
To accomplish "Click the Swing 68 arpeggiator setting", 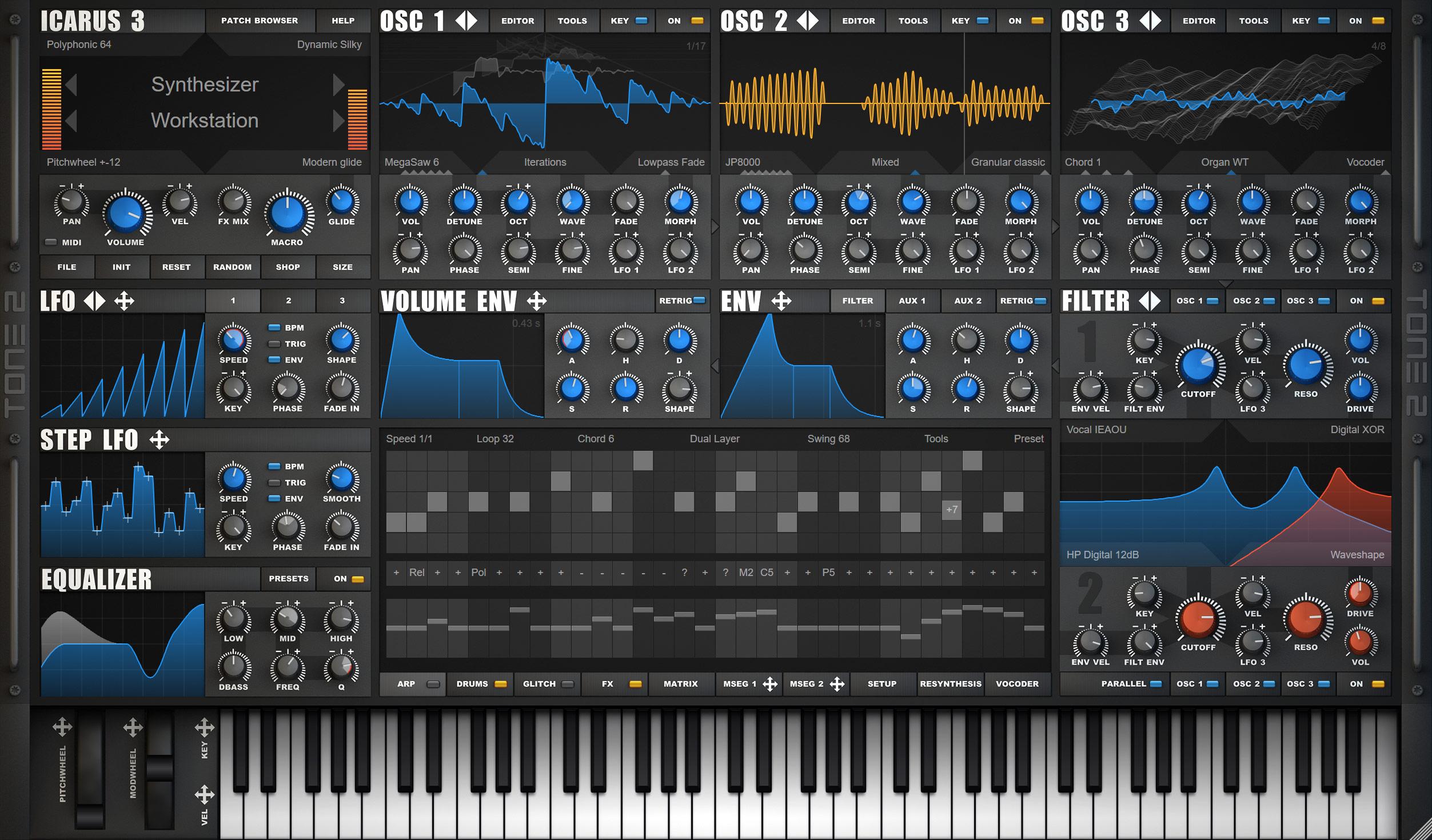I will [828, 439].
